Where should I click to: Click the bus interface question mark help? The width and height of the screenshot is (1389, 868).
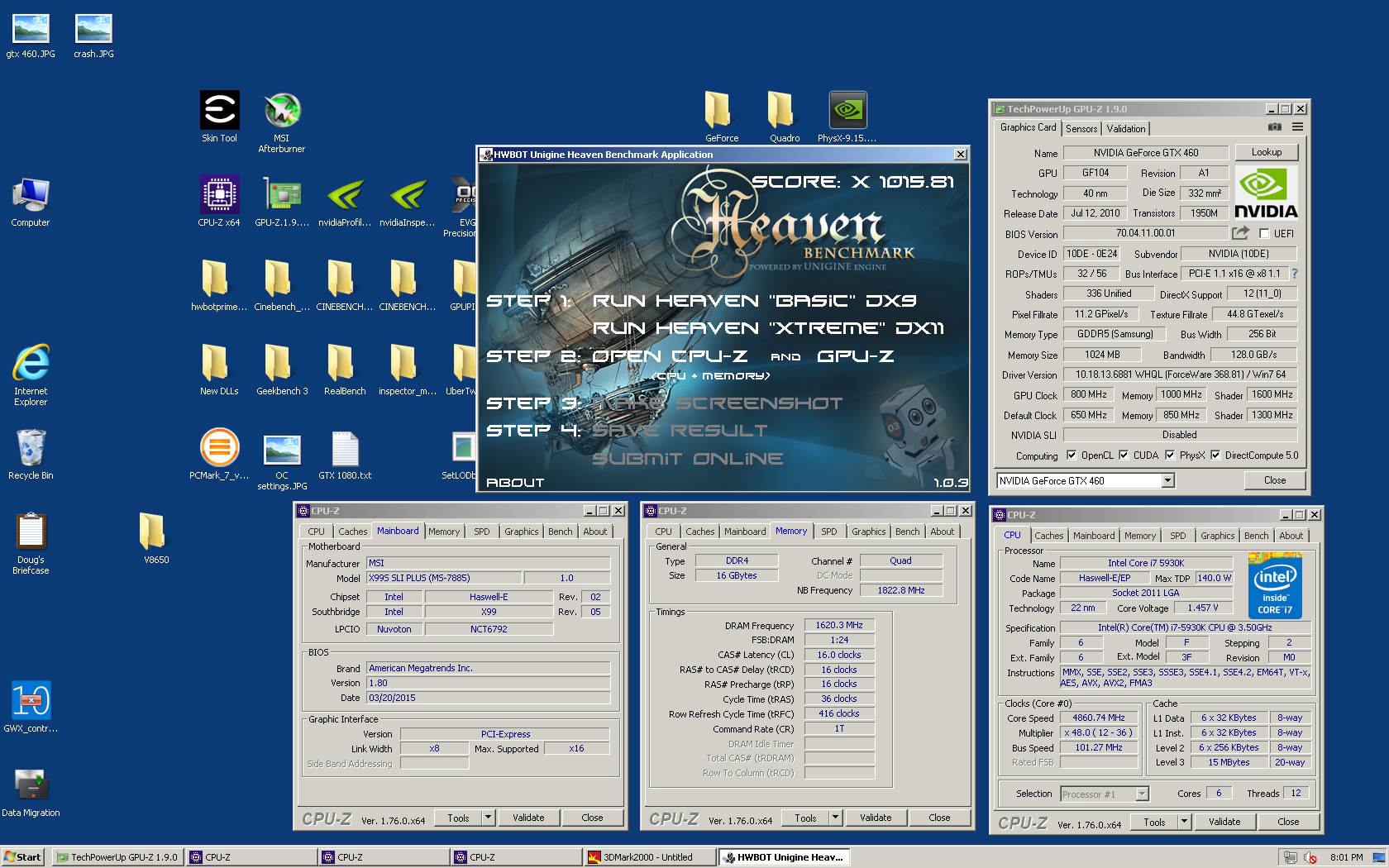[1294, 274]
